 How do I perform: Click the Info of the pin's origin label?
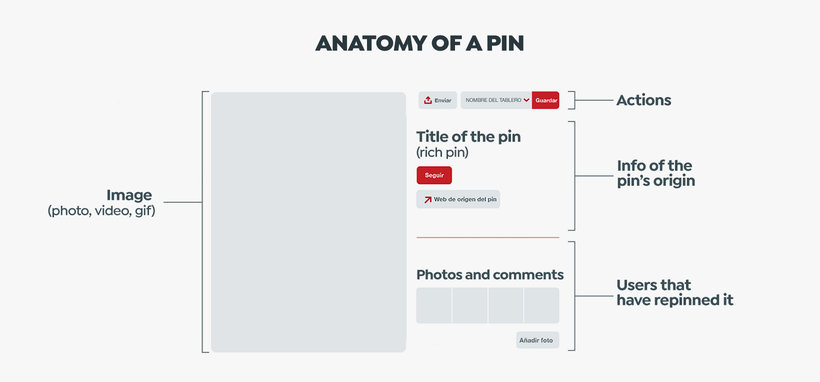(x=656, y=173)
